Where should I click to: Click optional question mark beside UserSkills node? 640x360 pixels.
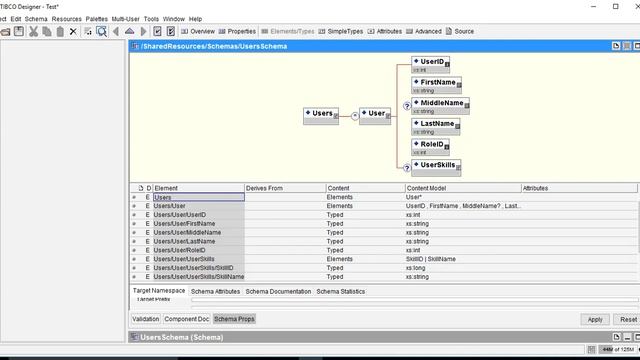pos(407,168)
